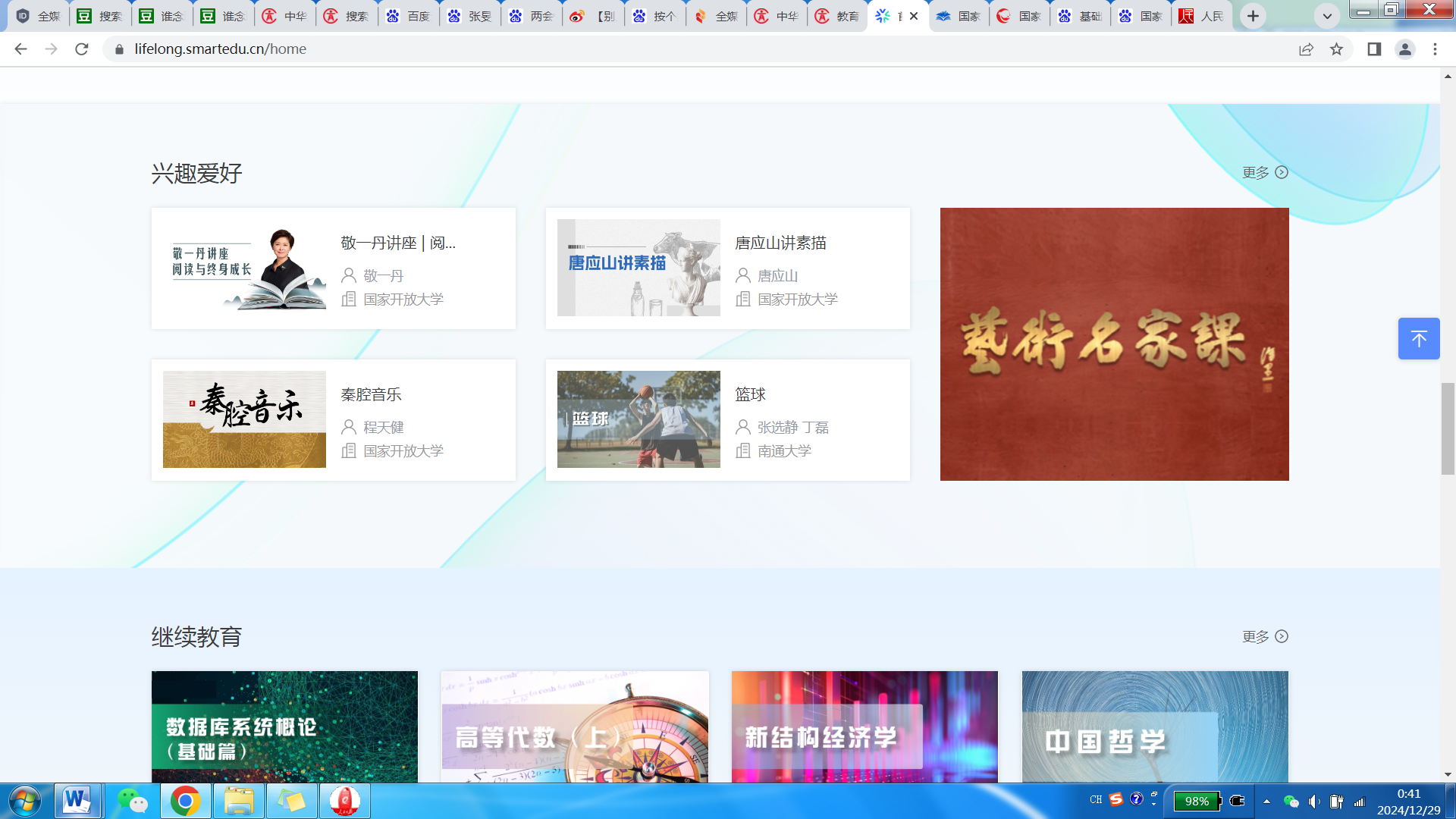Open Chrome side panel icon
1456x819 pixels.
[1373, 49]
